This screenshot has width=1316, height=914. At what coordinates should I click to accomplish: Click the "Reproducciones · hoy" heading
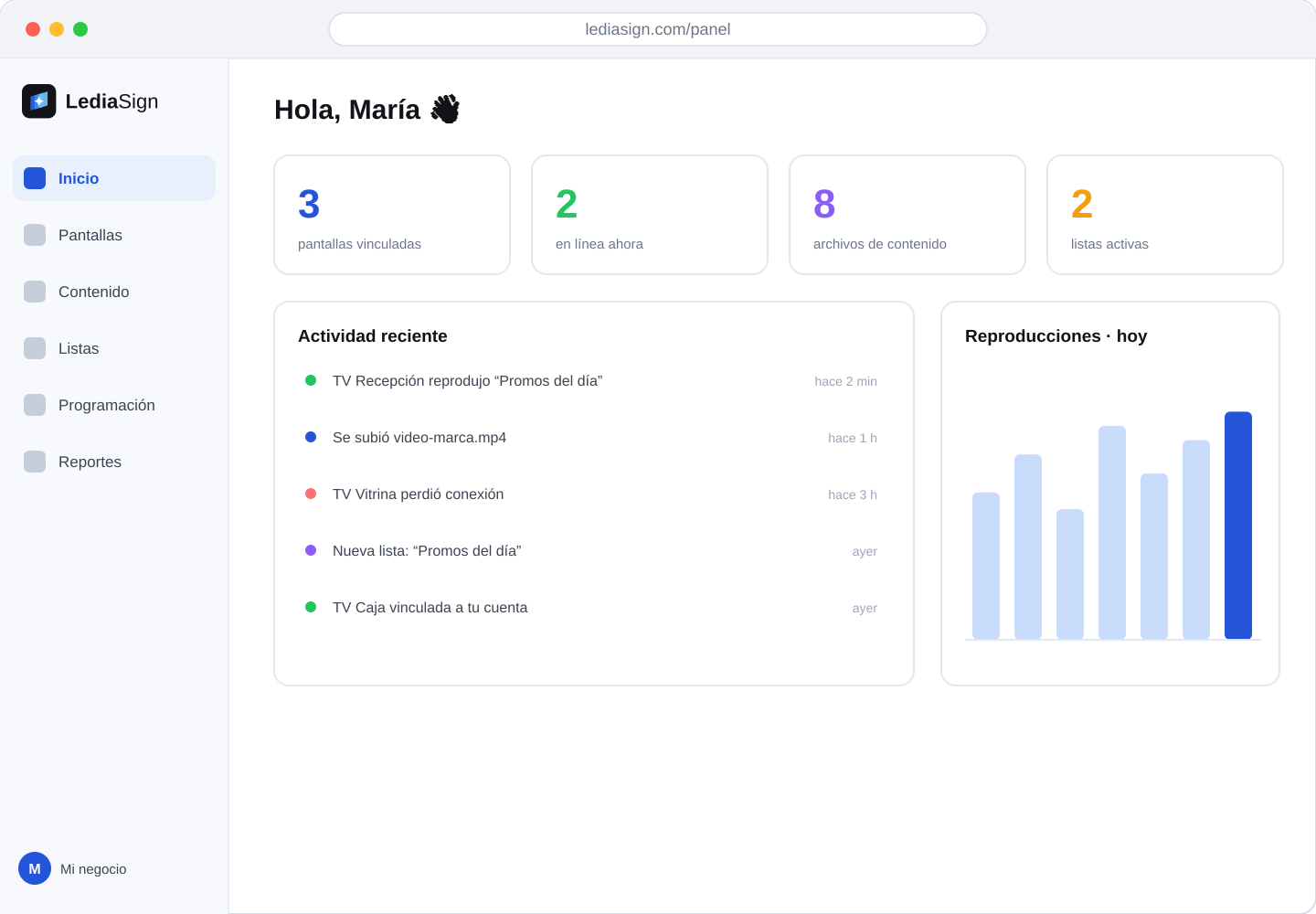click(1056, 336)
